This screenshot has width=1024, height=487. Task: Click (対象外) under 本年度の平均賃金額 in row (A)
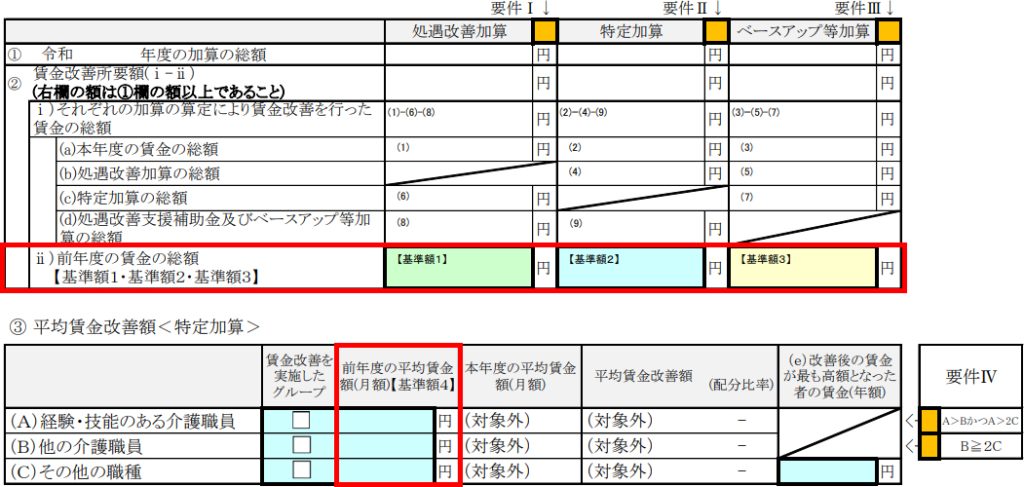tap(496, 422)
